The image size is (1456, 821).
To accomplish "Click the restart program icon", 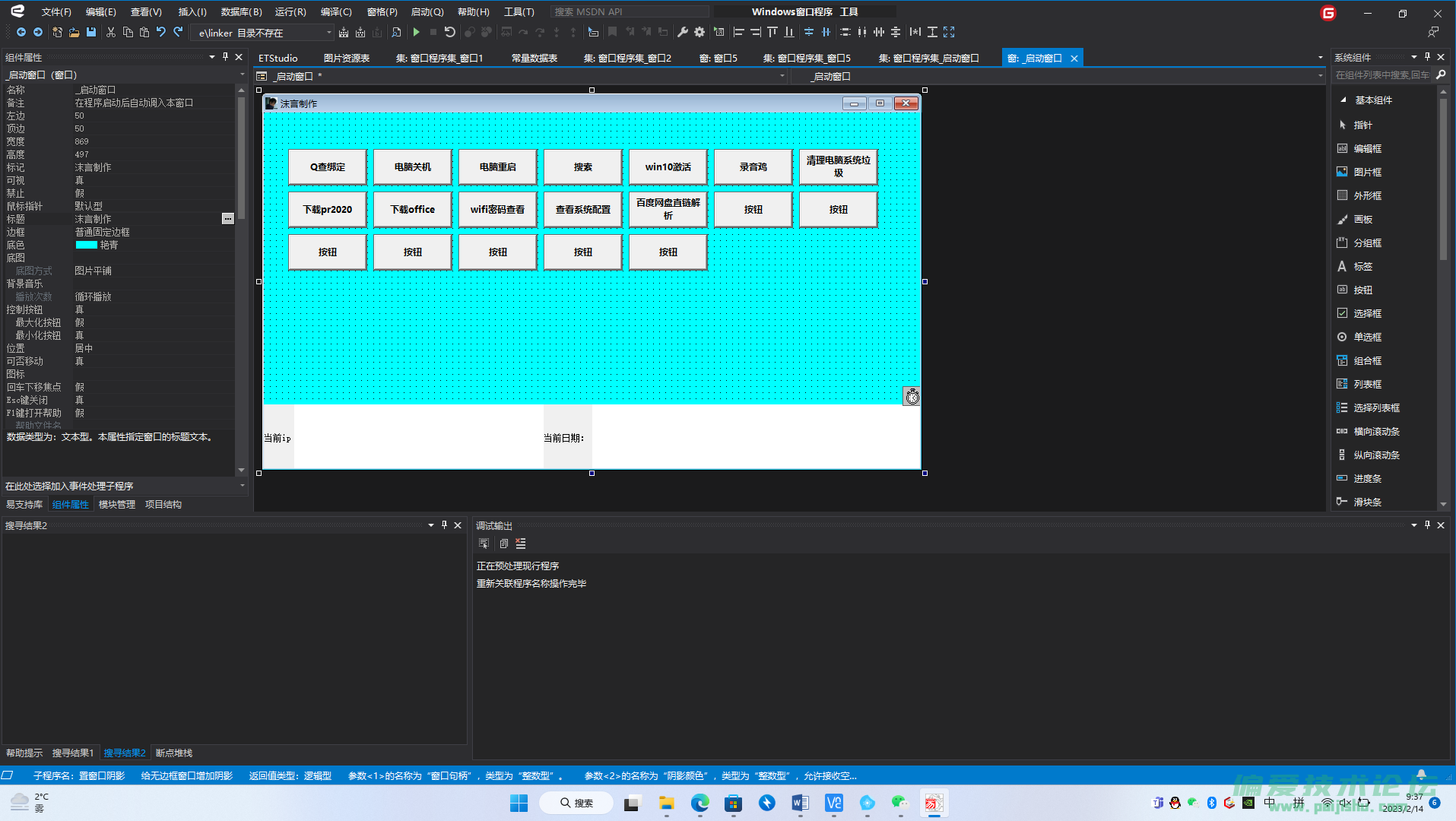I will pos(450,32).
